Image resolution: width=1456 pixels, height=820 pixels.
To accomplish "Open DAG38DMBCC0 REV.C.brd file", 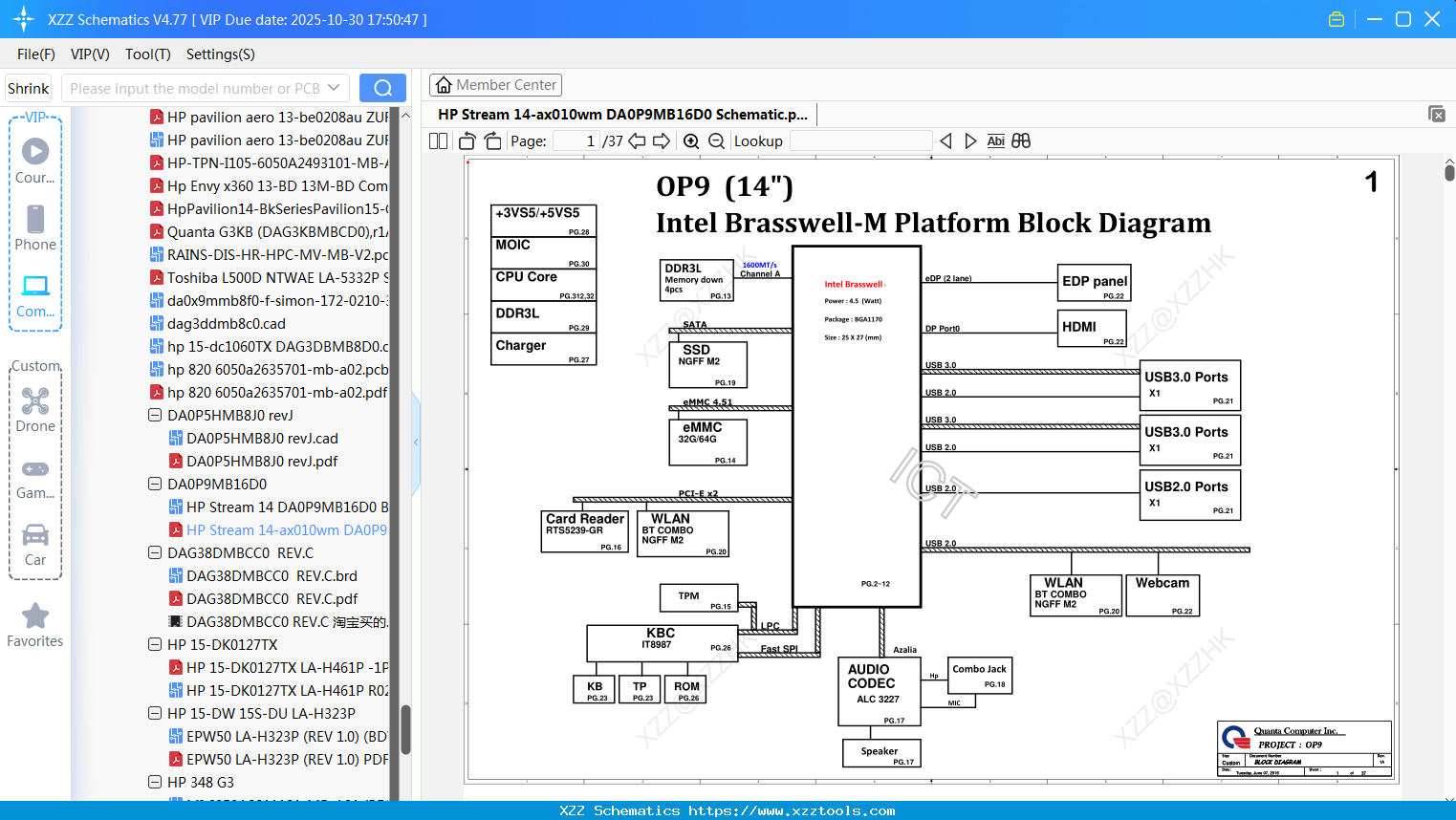I will [x=264, y=575].
